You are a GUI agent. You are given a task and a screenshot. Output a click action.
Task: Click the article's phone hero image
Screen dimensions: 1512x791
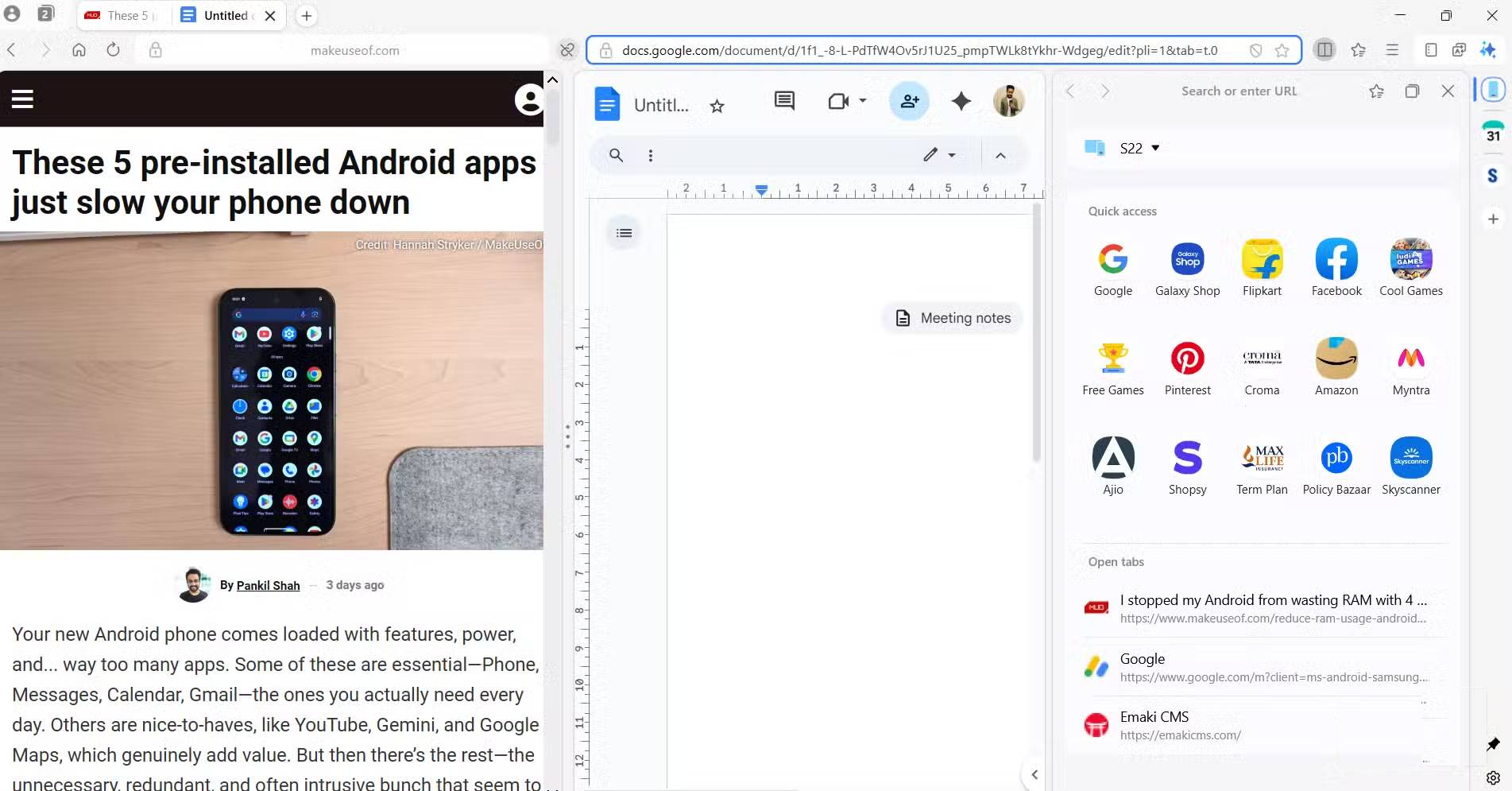272,390
